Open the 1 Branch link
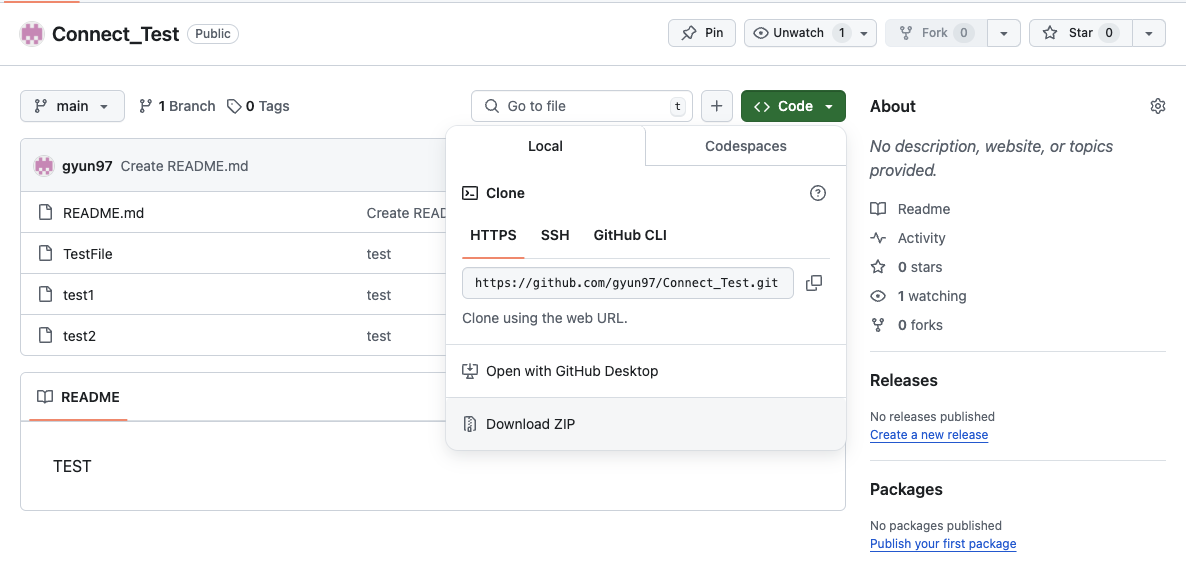 [x=178, y=106]
